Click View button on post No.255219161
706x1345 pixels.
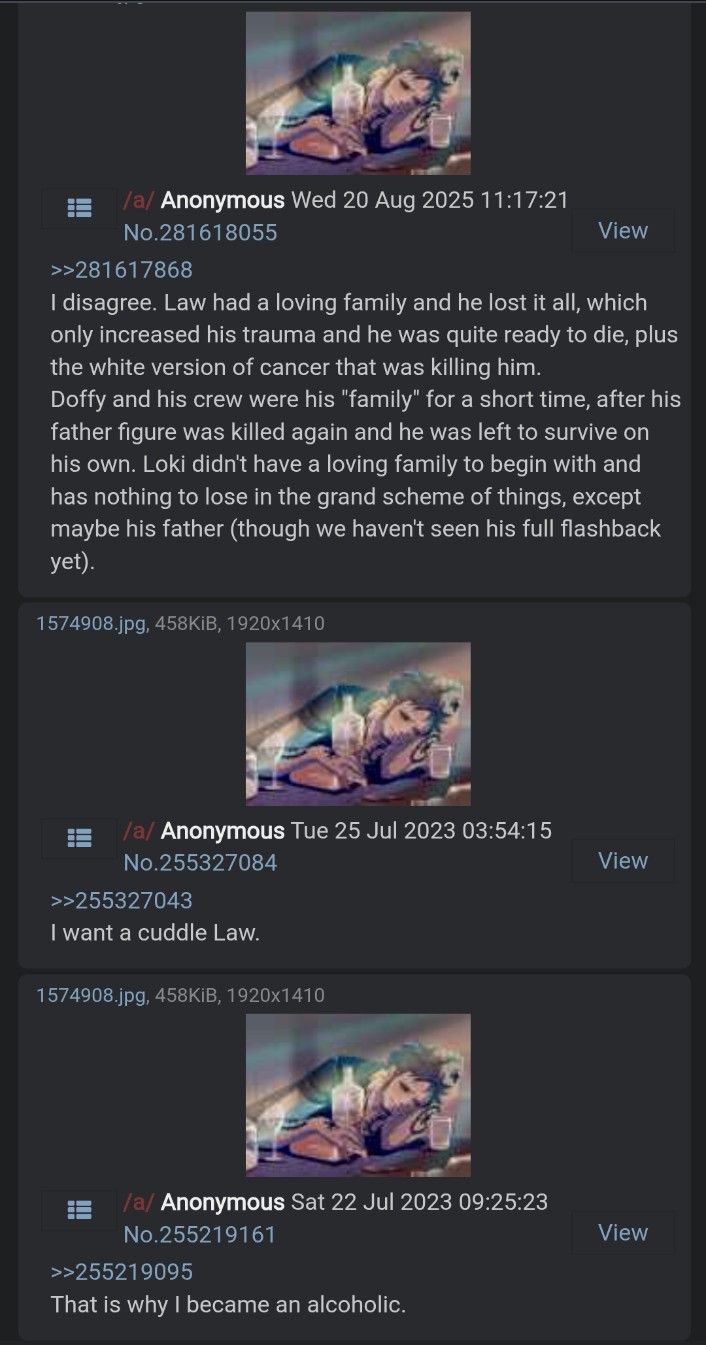click(x=623, y=1233)
